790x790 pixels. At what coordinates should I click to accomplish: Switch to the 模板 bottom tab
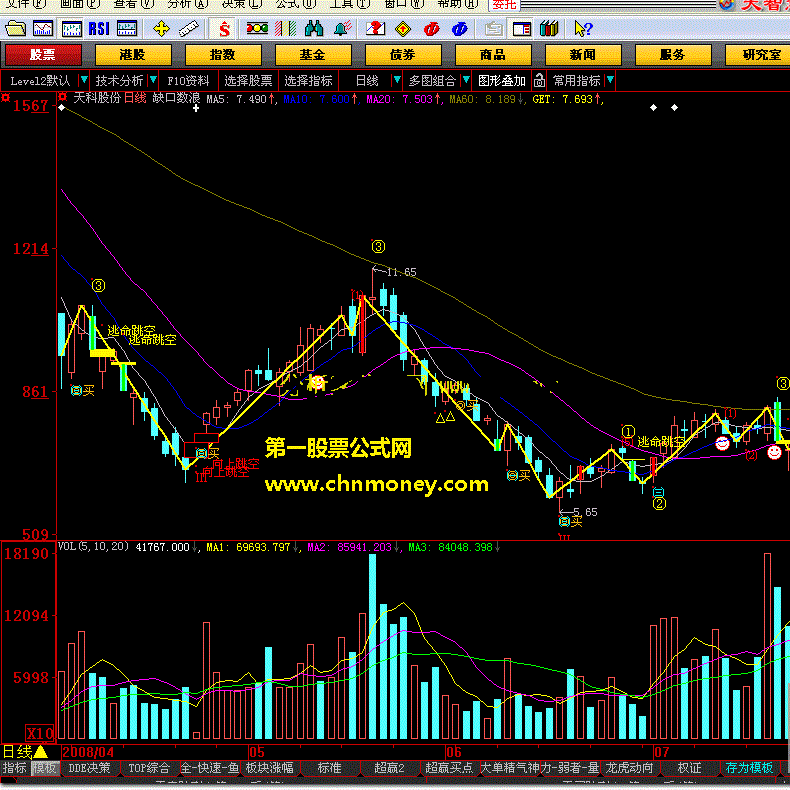click(x=45, y=768)
